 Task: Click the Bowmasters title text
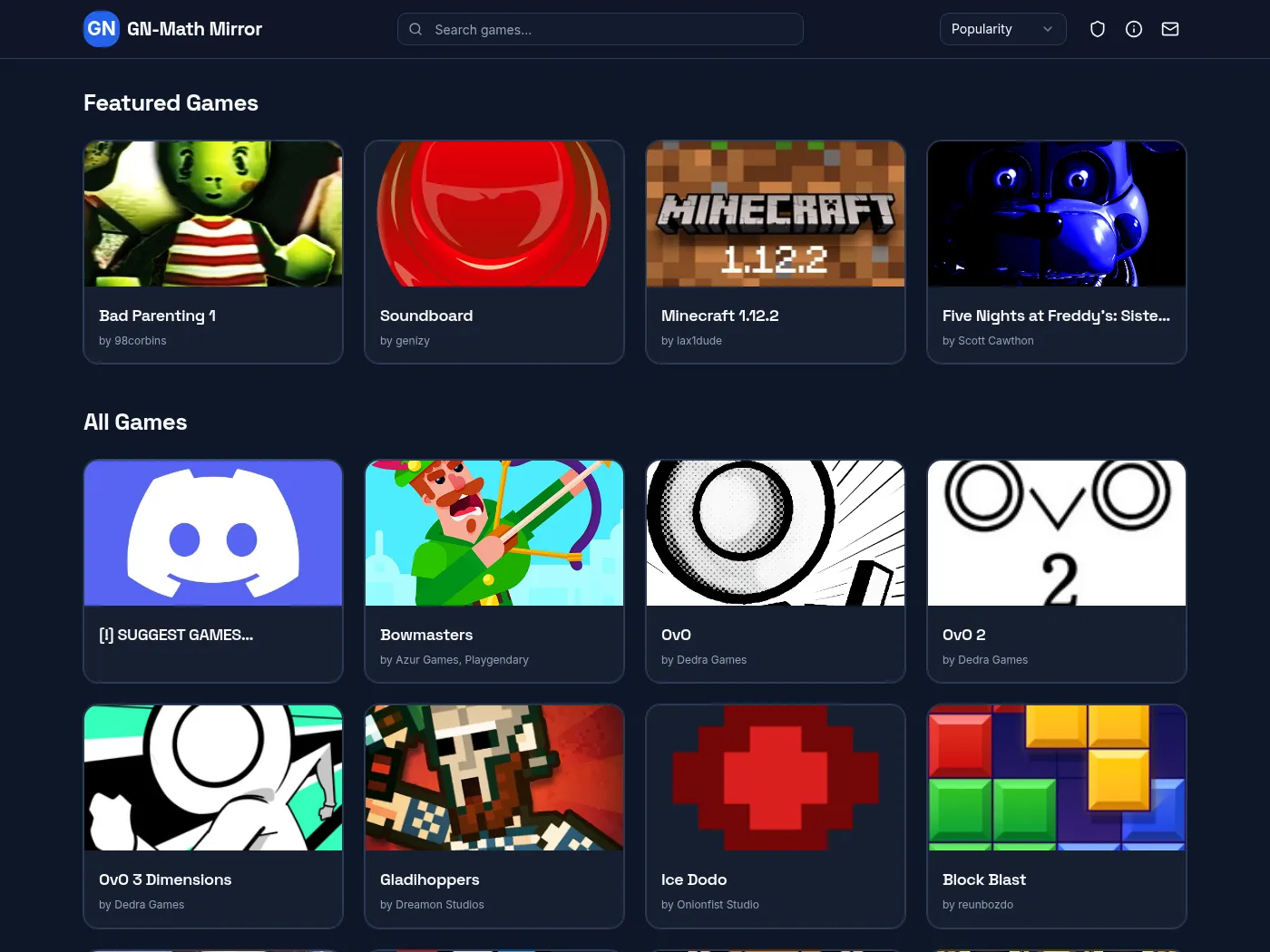pyautogui.click(x=426, y=635)
